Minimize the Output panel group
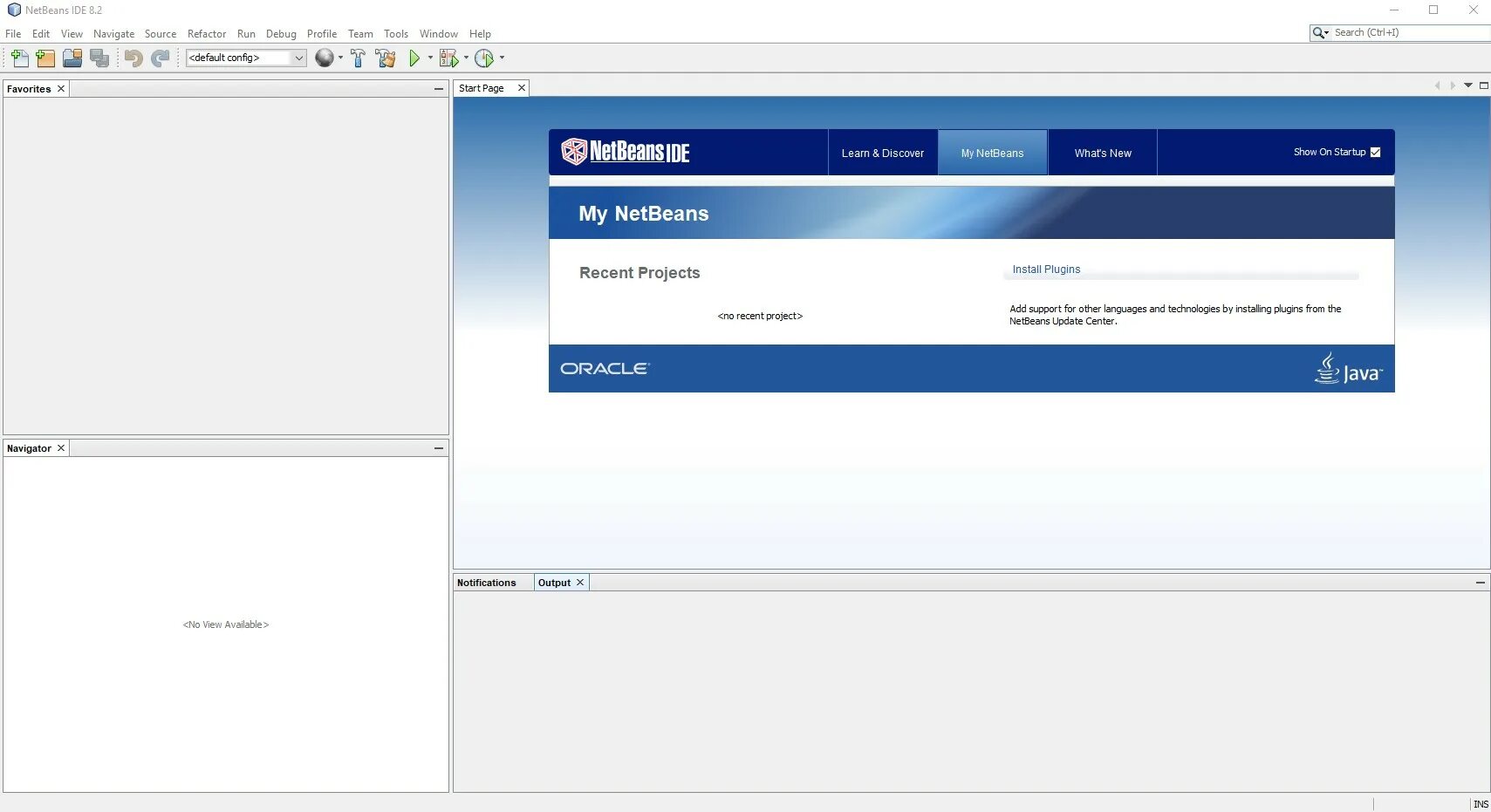Screen dimensions: 1491x812 (x=1481, y=583)
